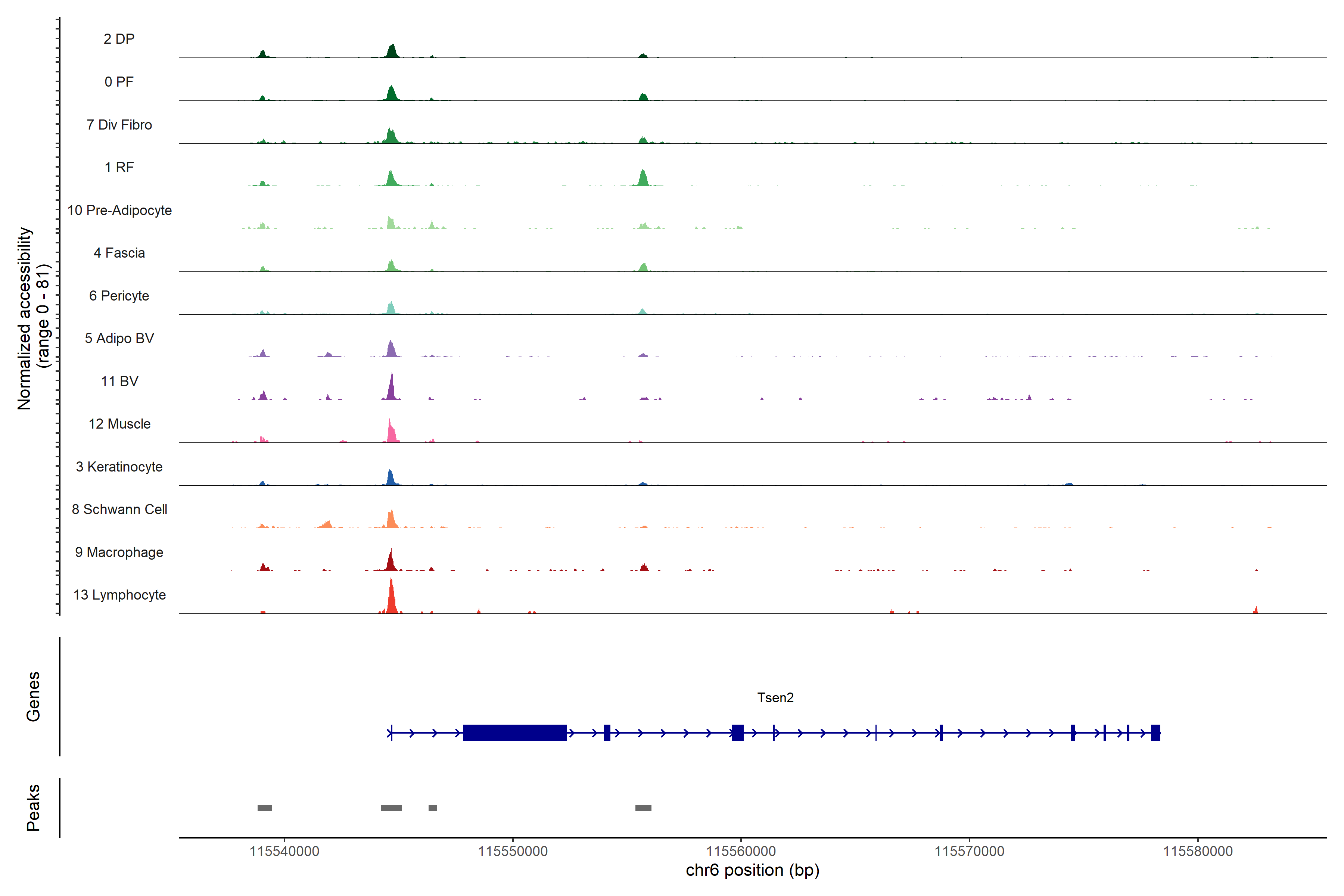The width and height of the screenshot is (1344, 896).
Task: Click the Genes panel label
Action: (x=33, y=696)
